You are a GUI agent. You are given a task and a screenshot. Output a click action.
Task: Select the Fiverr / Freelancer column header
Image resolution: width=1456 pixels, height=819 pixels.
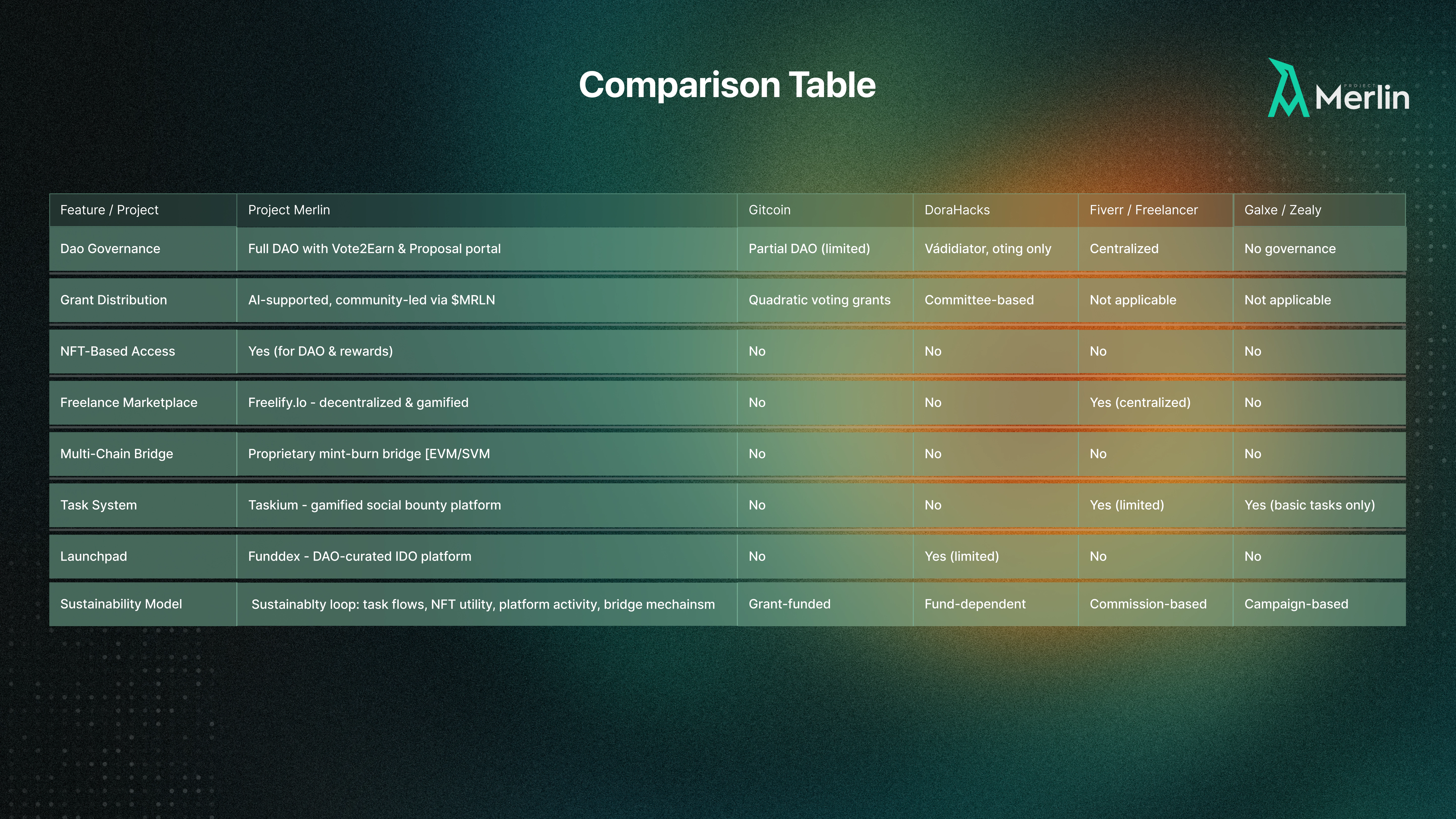(1143, 210)
